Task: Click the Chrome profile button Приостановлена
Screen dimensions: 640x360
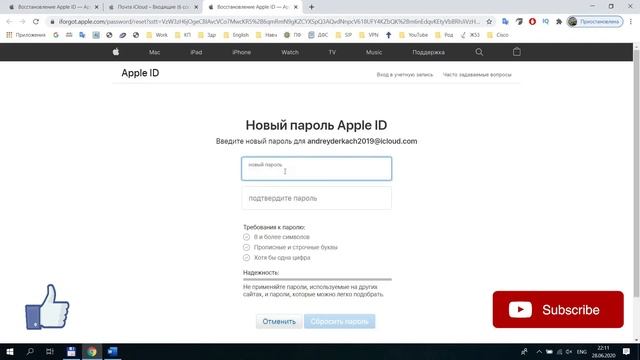Action: 595,21
